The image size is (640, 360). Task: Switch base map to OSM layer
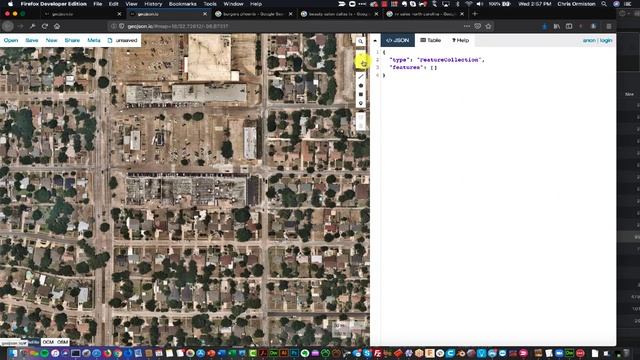(62, 342)
